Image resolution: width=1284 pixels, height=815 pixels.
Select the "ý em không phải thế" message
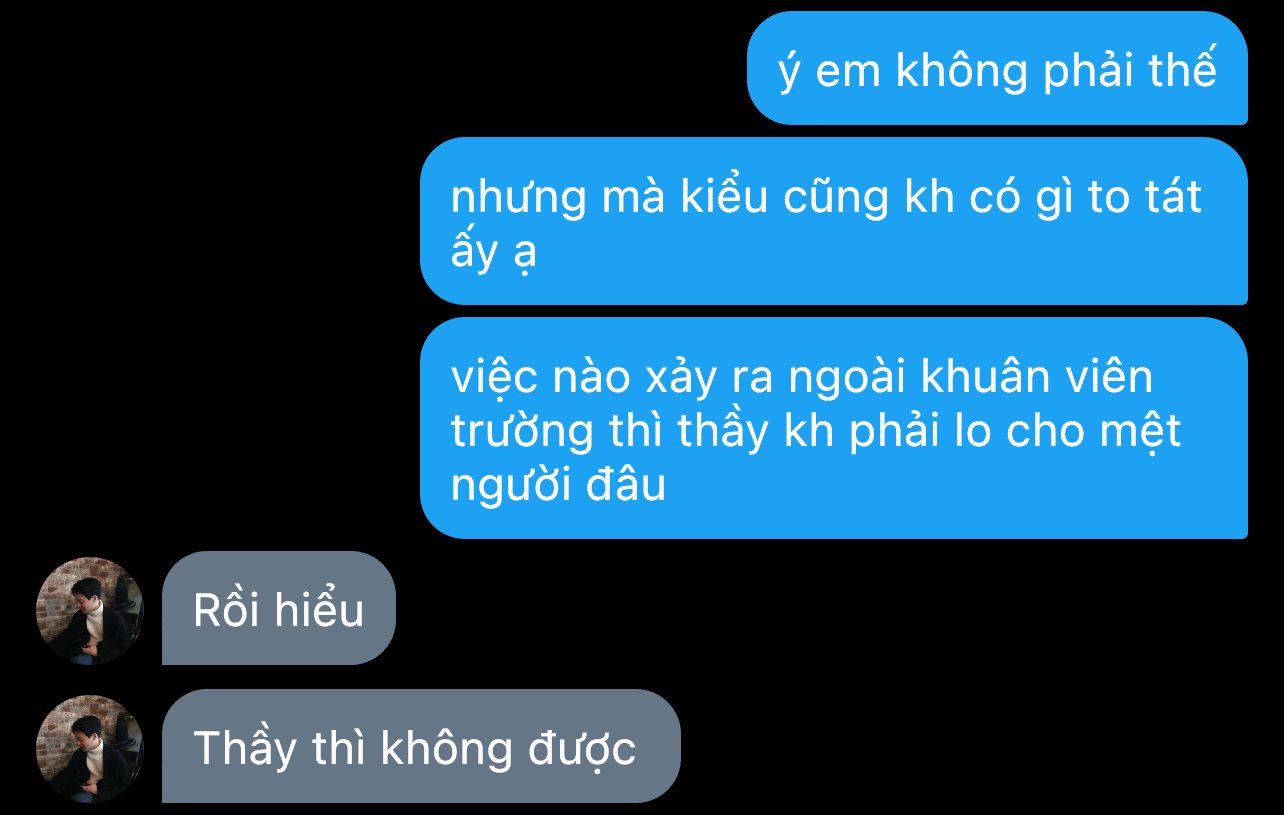997,68
